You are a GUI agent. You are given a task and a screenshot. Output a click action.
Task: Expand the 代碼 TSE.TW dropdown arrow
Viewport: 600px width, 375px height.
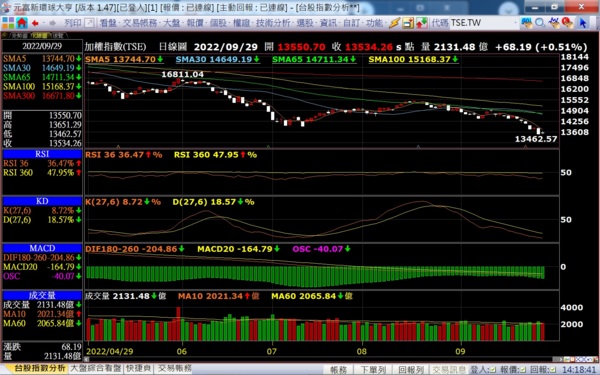pyautogui.click(x=517, y=23)
